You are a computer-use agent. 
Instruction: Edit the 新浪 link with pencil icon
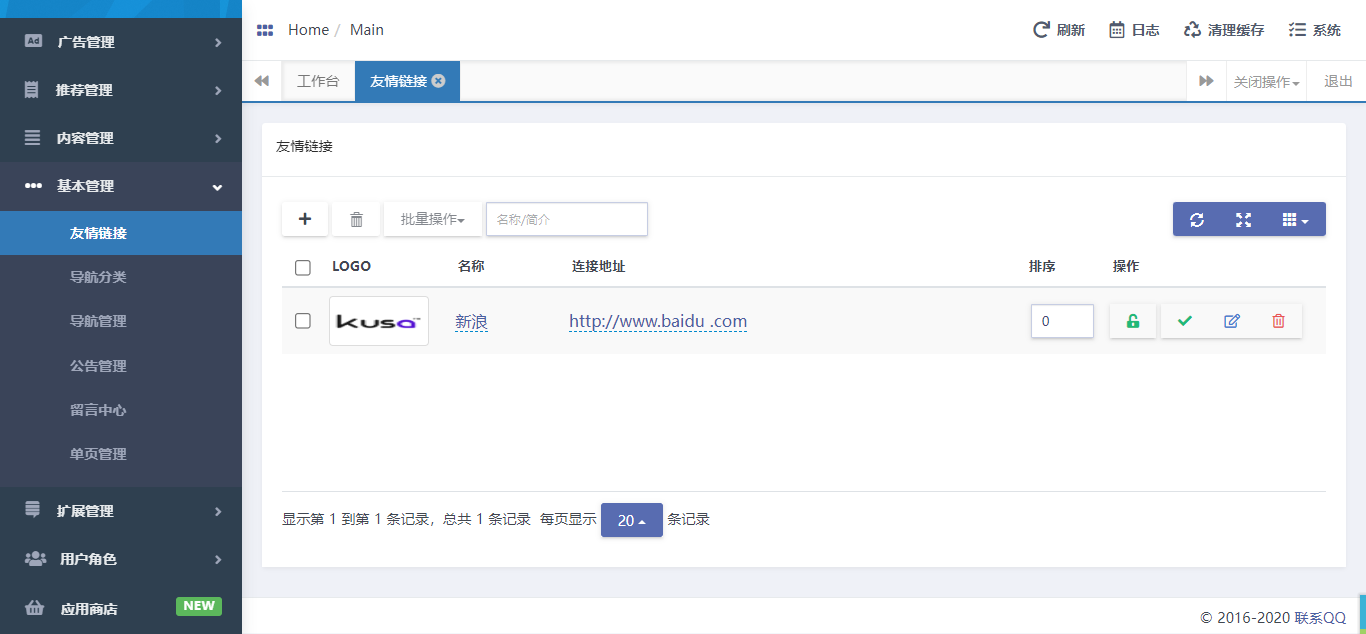(1232, 321)
